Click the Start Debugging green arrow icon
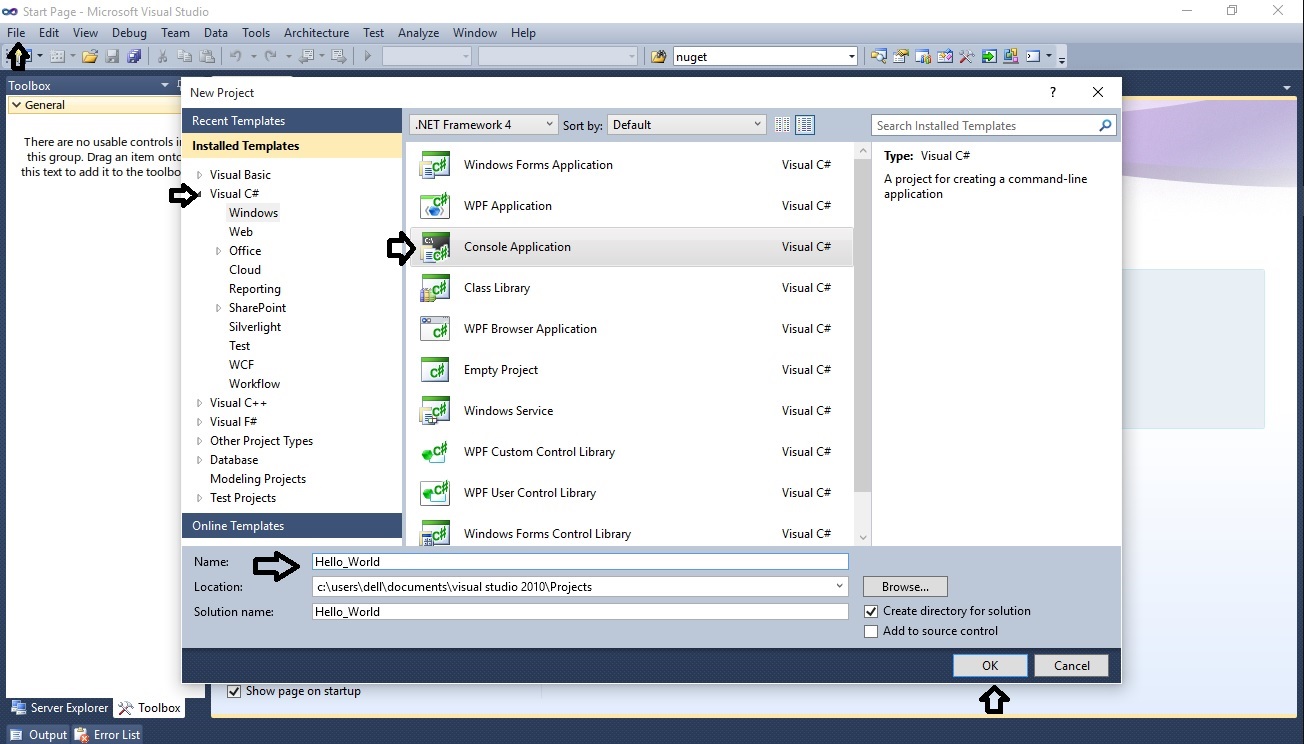The height and width of the screenshot is (744, 1304). [x=367, y=56]
